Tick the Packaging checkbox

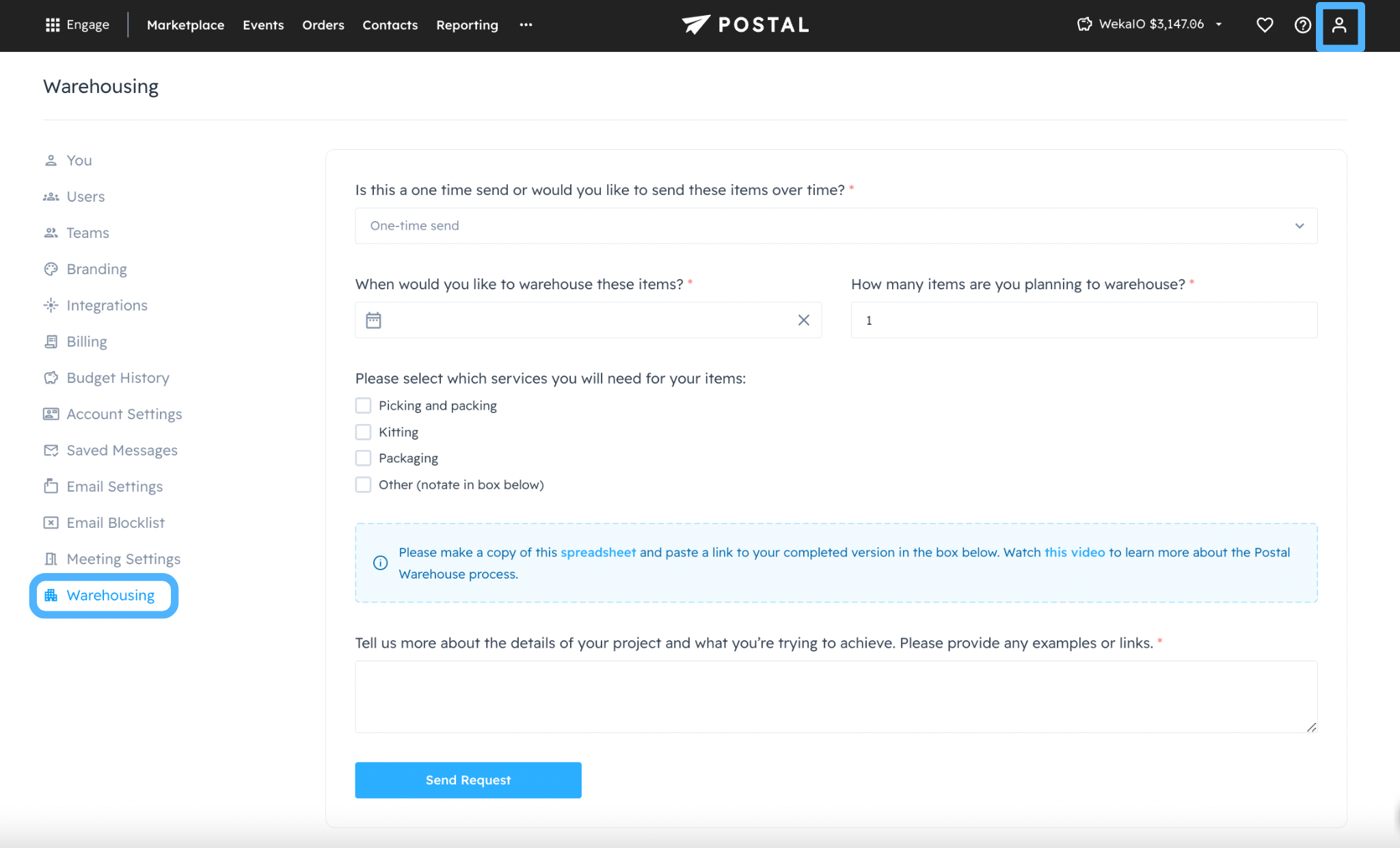click(363, 458)
